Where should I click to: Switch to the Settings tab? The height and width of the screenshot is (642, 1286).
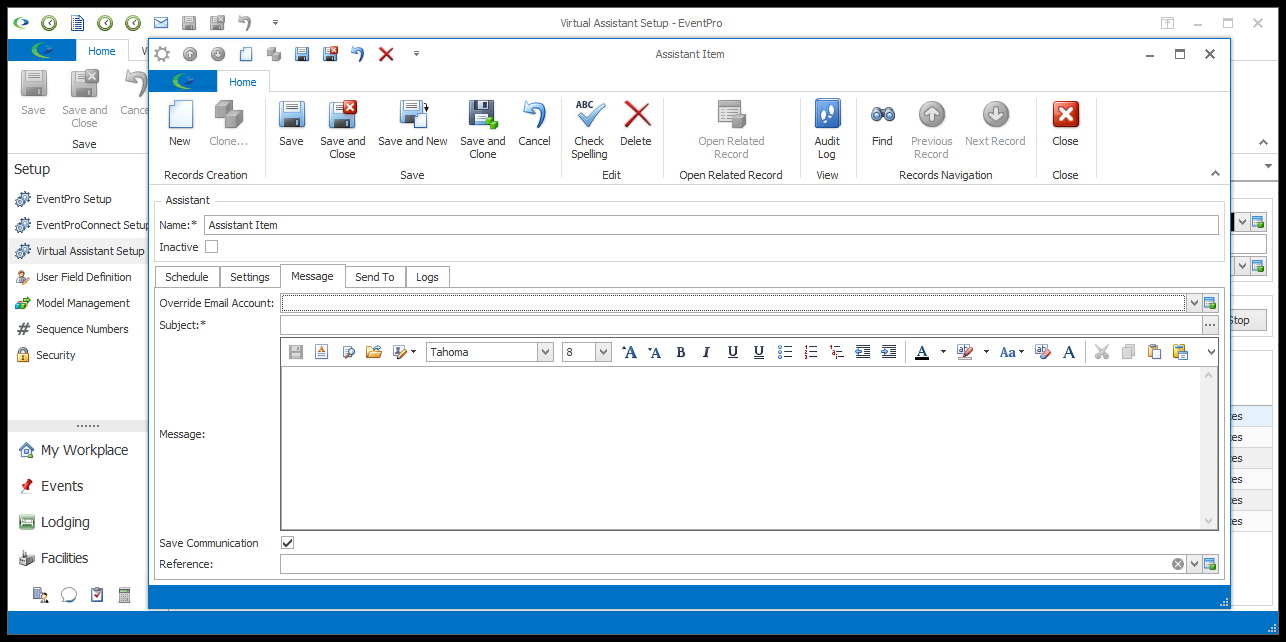(250, 277)
